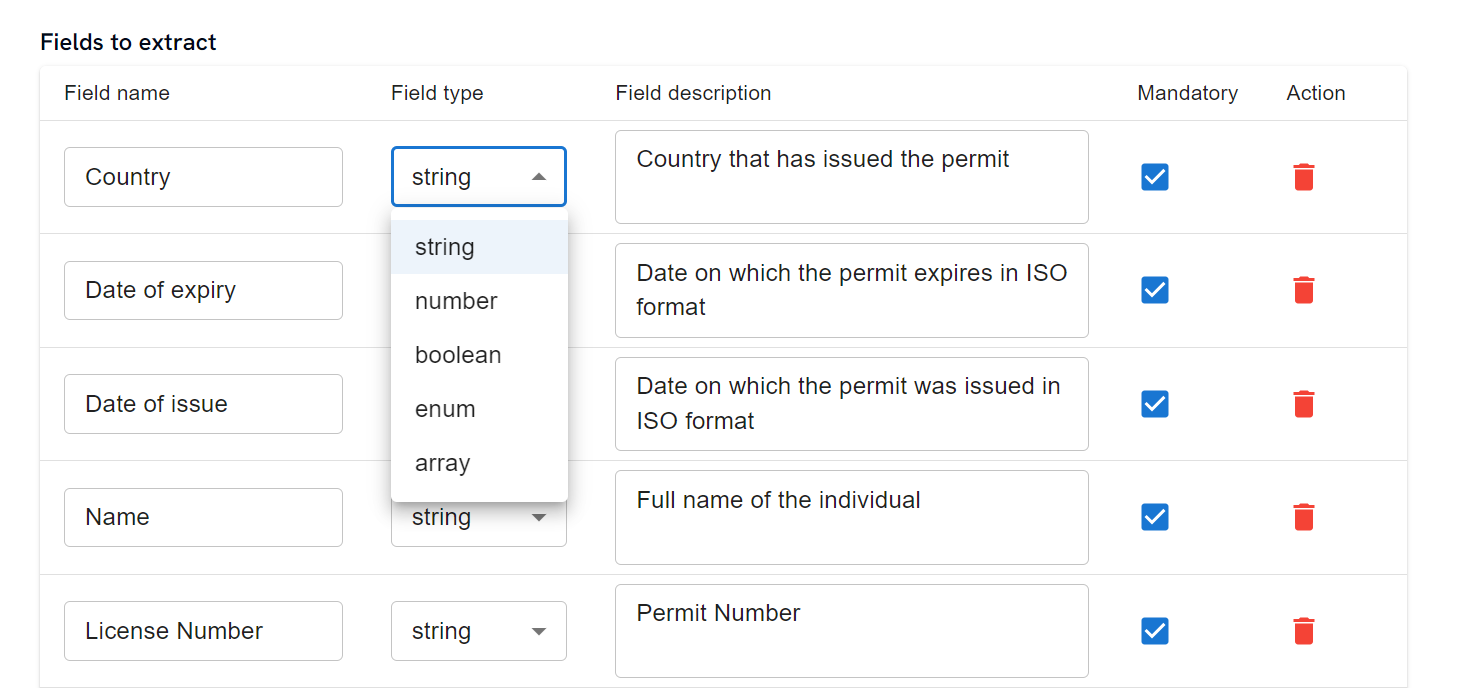1480x688 pixels.
Task: Pick enum from the type list
Action: (445, 409)
